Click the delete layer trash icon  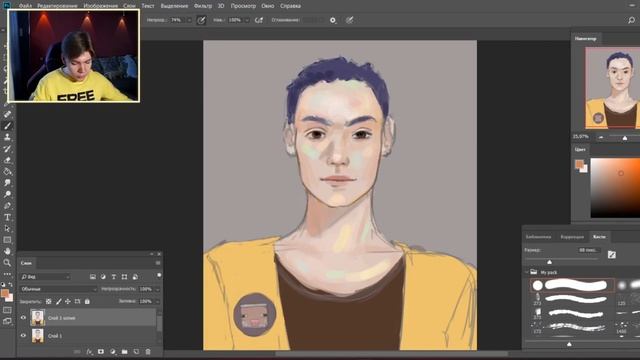click(148, 351)
